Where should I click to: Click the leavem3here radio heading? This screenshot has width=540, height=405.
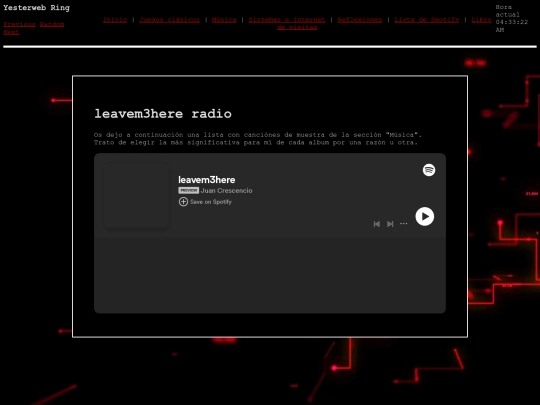pyautogui.click(x=163, y=114)
